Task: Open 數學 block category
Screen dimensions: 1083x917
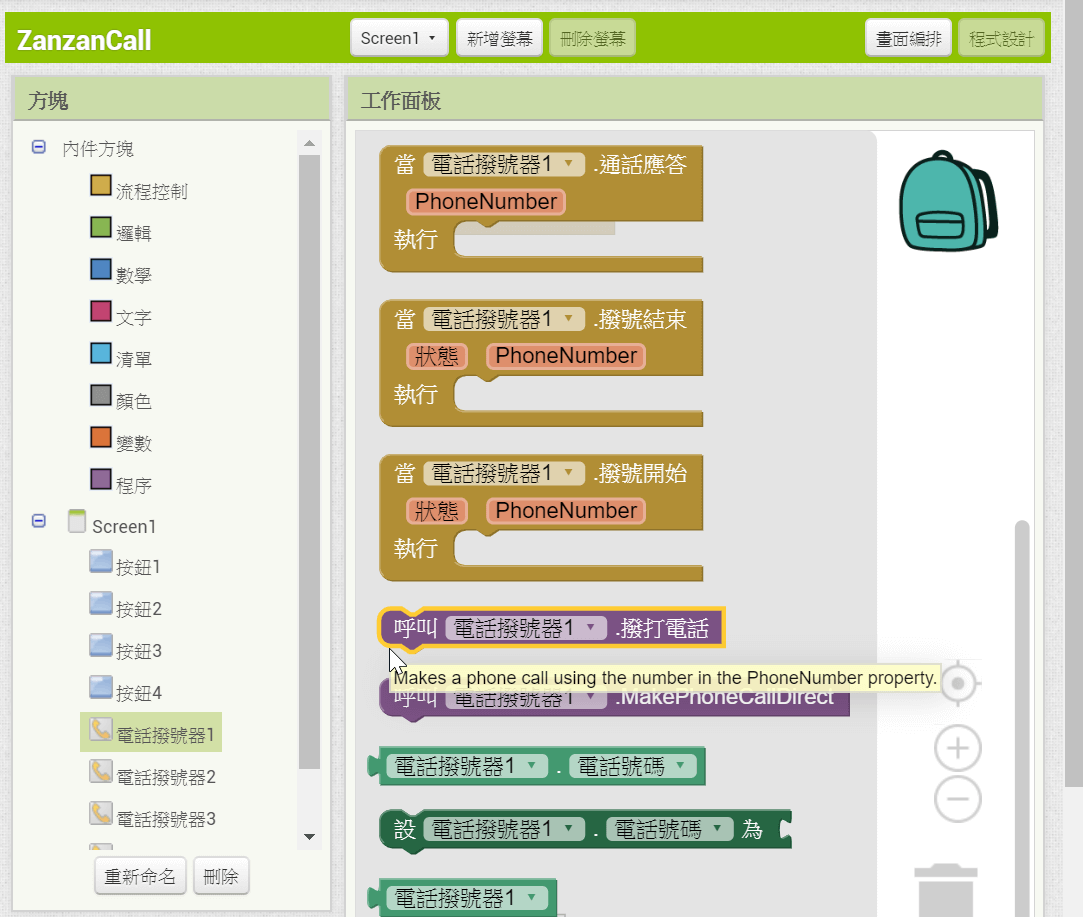Action: point(121,274)
